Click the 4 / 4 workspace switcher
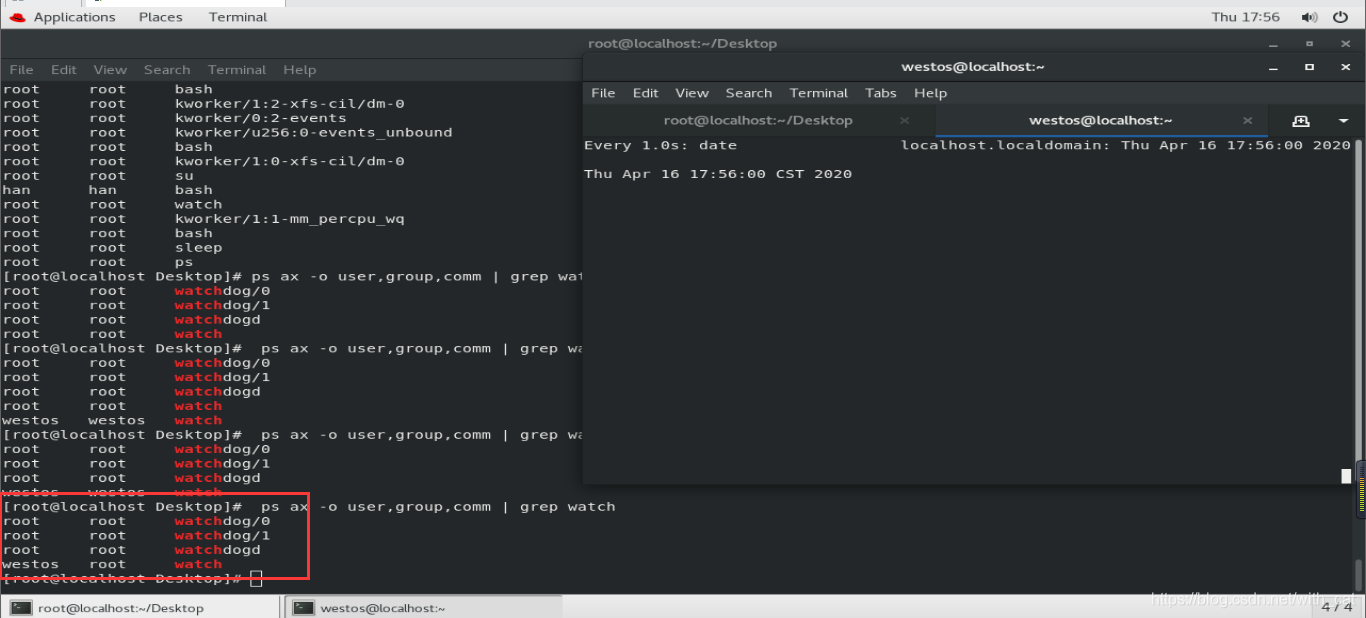The width and height of the screenshot is (1366, 618). click(x=1336, y=606)
